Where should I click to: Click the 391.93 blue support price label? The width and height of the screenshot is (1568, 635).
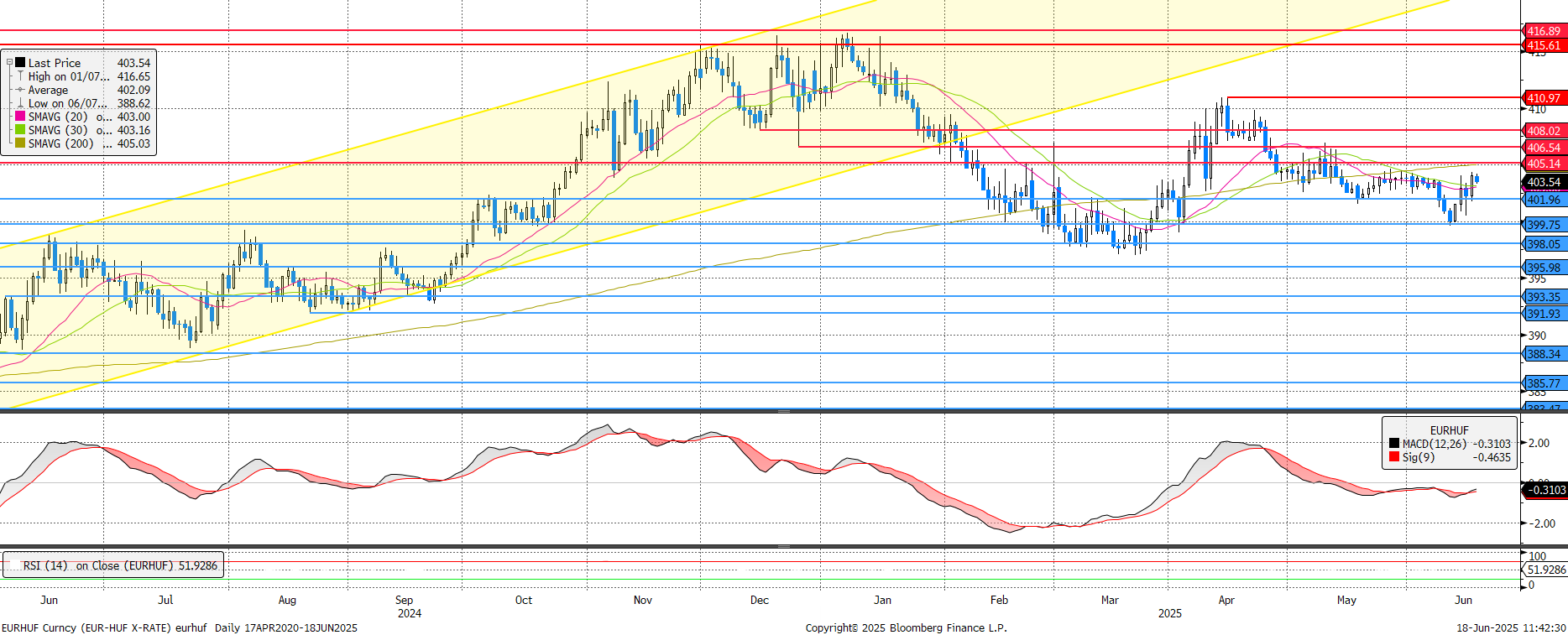(x=1544, y=314)
